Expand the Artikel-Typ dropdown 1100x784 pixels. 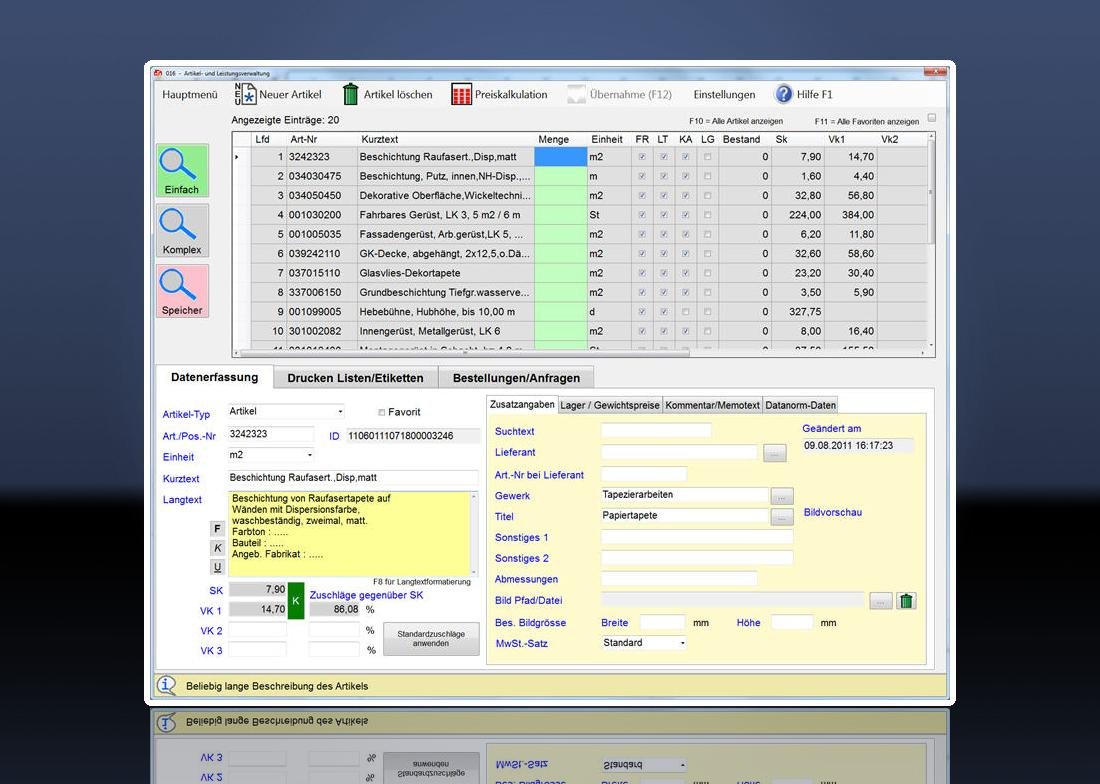coord(340,411)
